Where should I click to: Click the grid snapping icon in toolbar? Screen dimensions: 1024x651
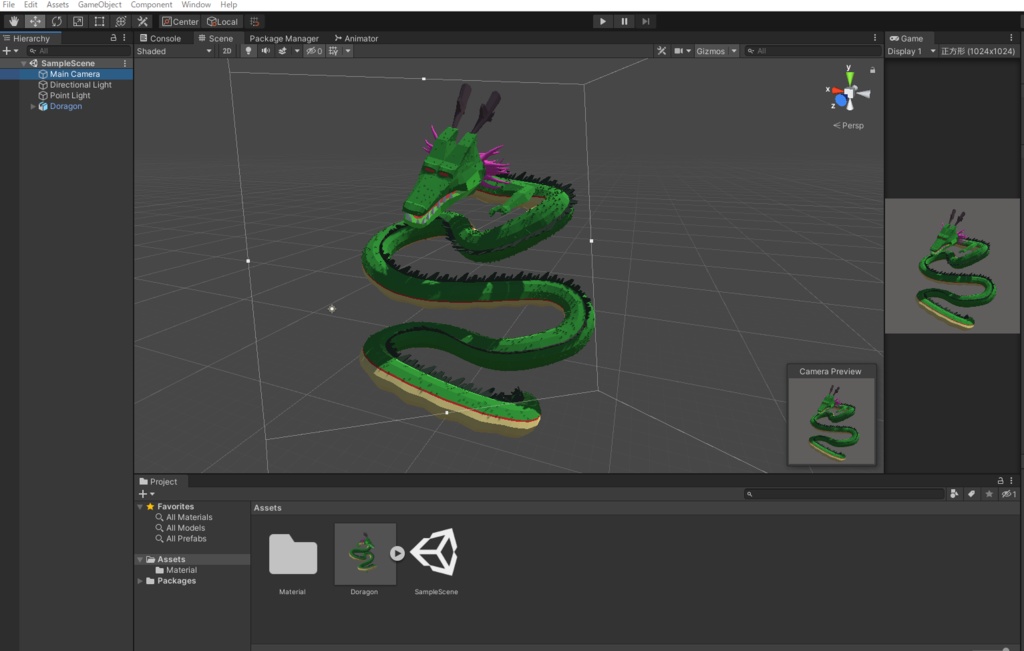point(255,22)
